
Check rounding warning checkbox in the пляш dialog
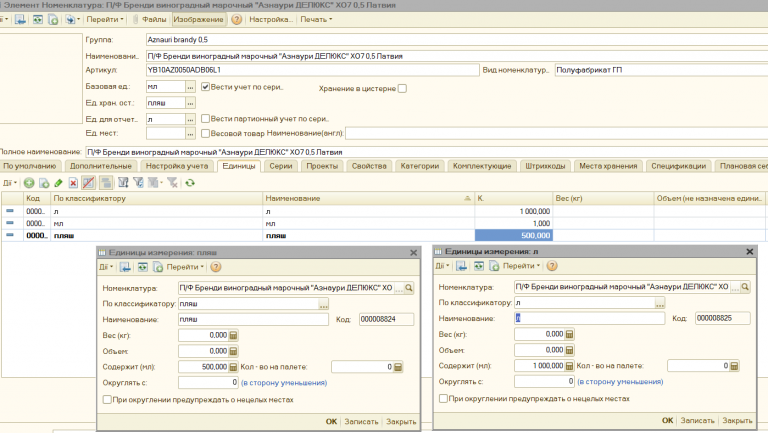pos(107,400)
